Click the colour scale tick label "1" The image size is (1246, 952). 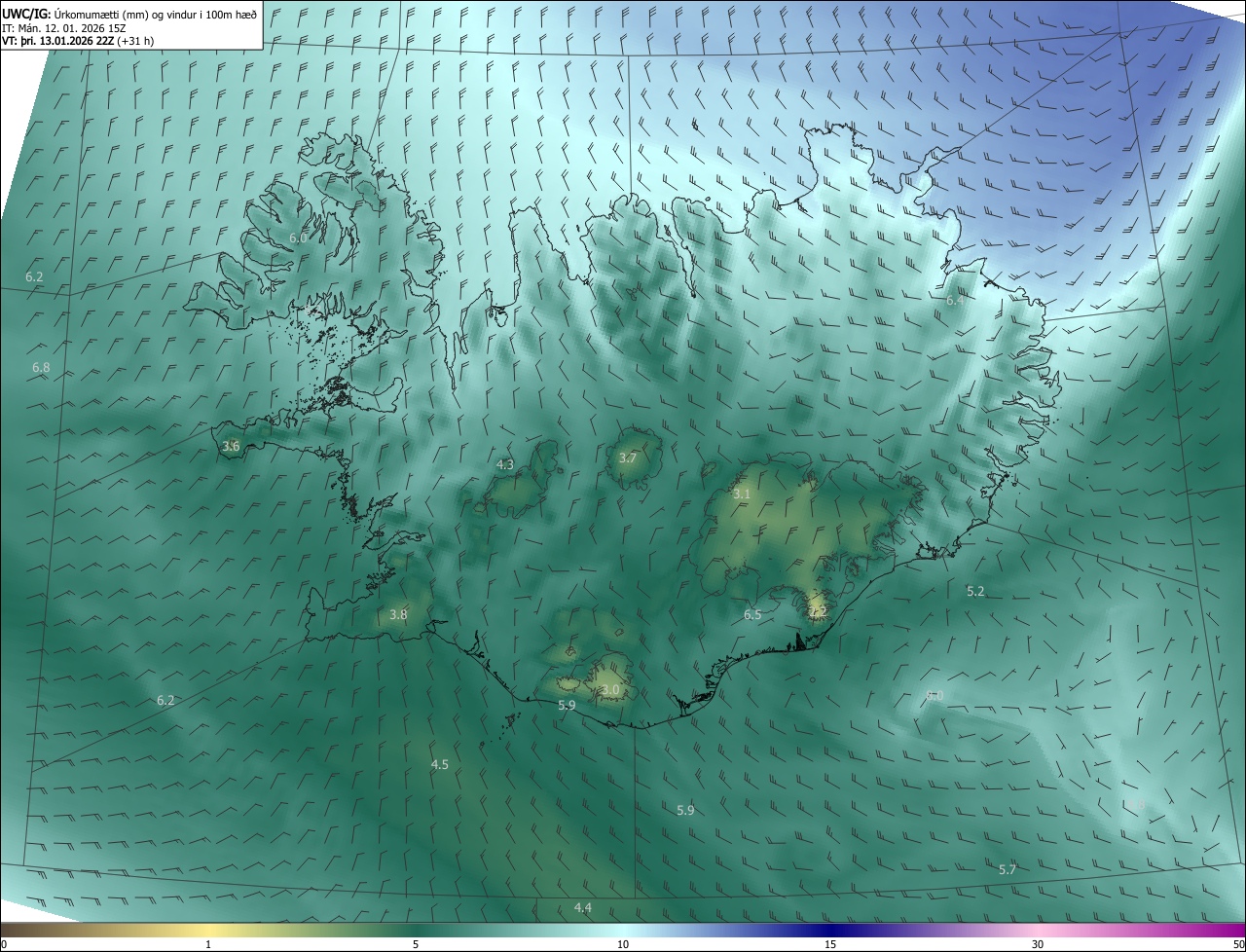coord(208,944)
